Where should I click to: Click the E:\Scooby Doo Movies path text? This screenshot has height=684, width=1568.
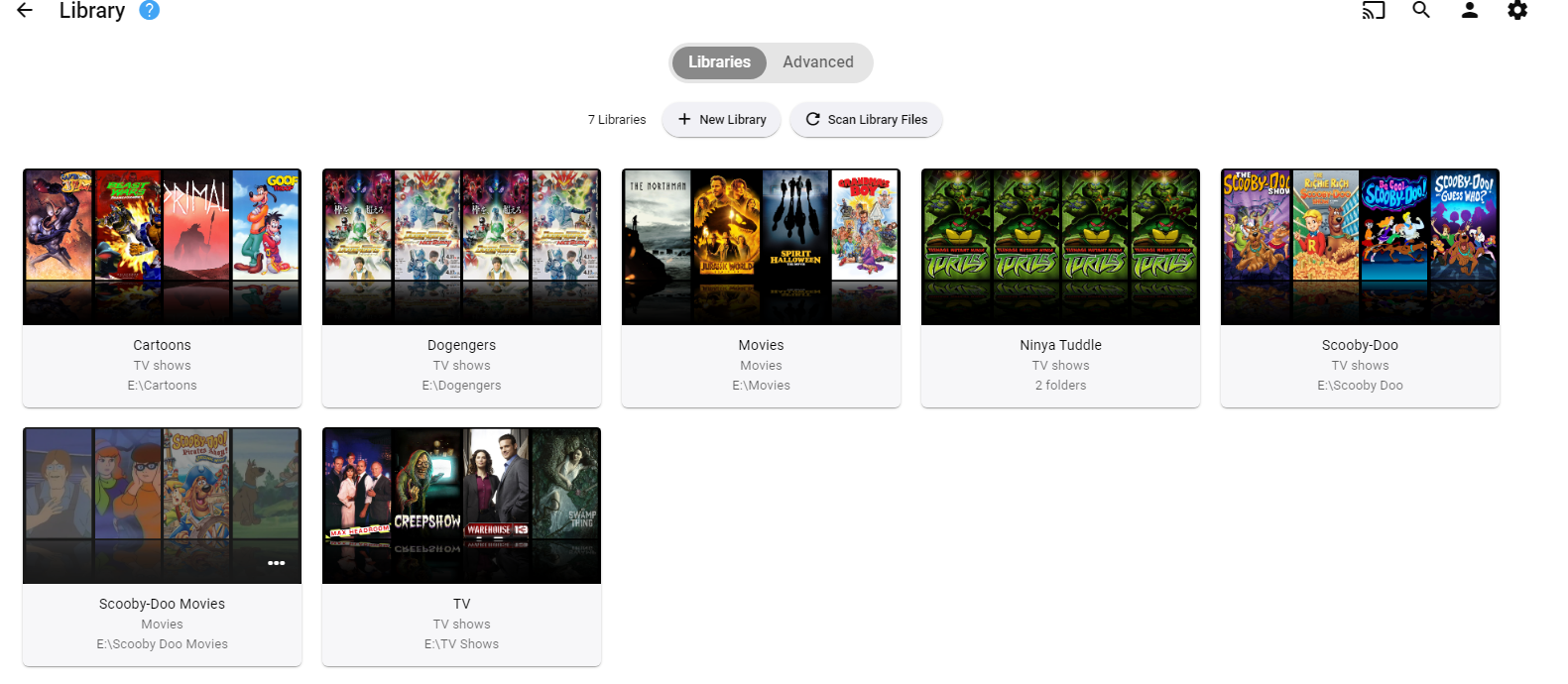tap(162, 644)
